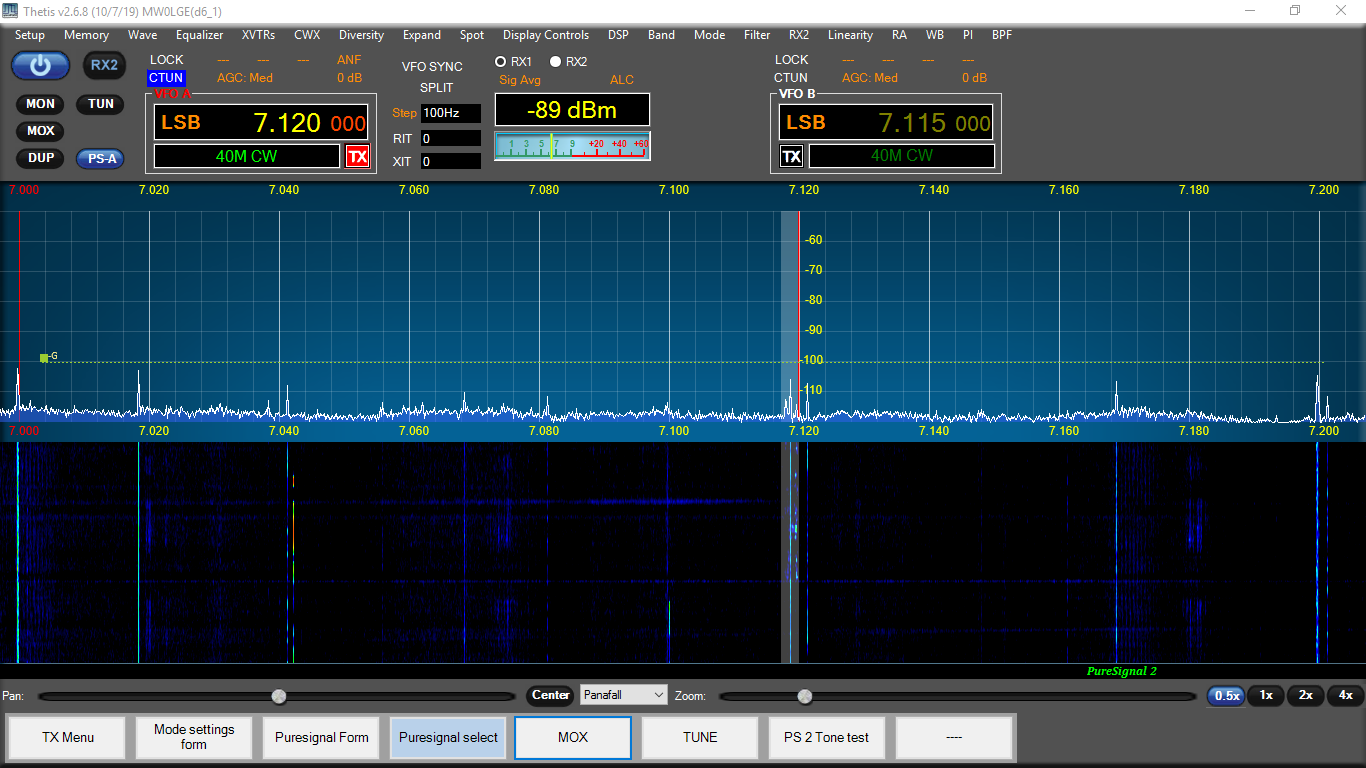Viewport: 1366px width, 768px height.
Task: Click the PureSignal 2 status text
Action: (x=1122, y=671)
